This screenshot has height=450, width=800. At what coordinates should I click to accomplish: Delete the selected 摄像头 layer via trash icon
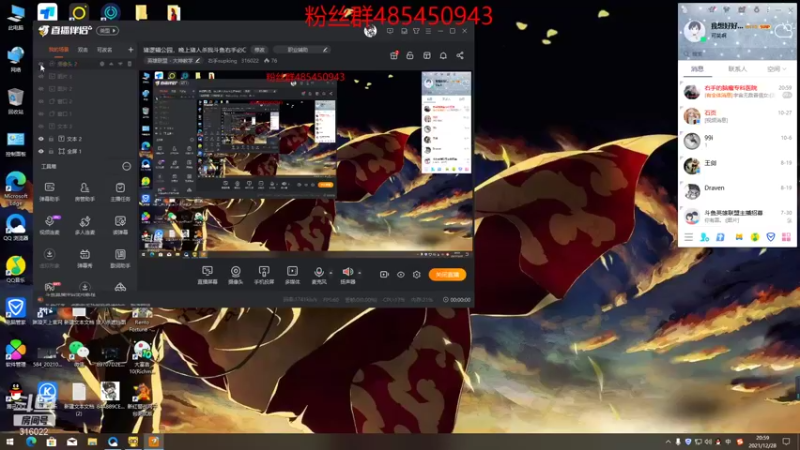coord(130,64)
